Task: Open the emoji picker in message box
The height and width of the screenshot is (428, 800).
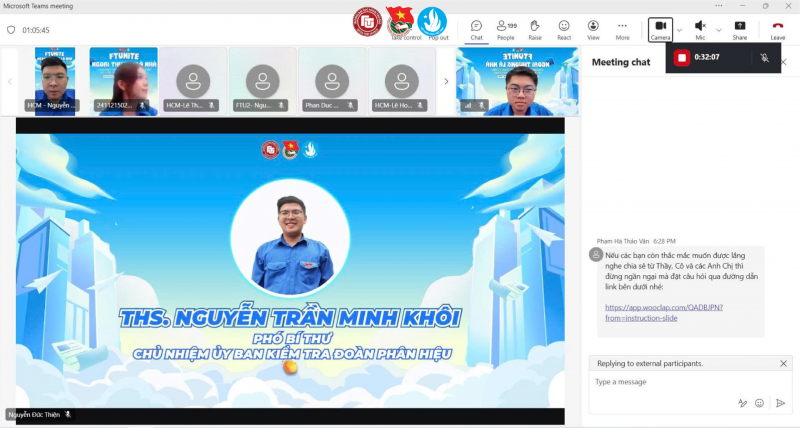Action: pos(759,403)
